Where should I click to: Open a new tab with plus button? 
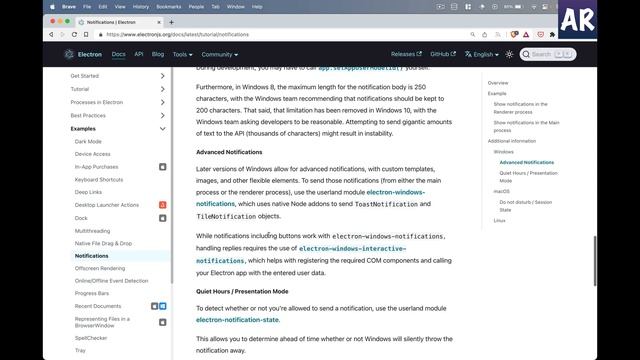[x=171, y=22]
